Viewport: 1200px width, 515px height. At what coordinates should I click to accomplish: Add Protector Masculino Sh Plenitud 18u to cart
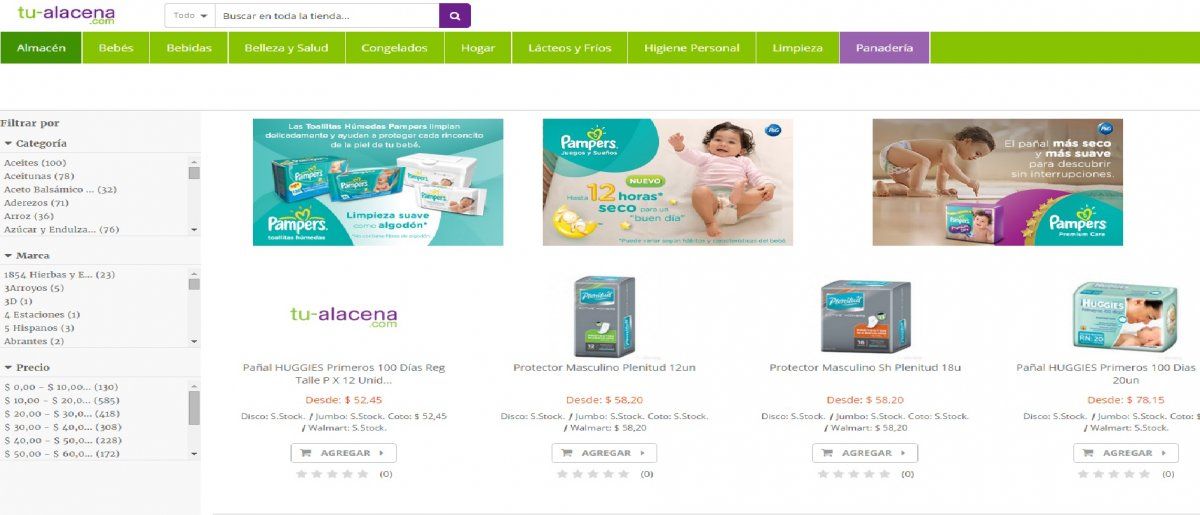tap(865, 453)
